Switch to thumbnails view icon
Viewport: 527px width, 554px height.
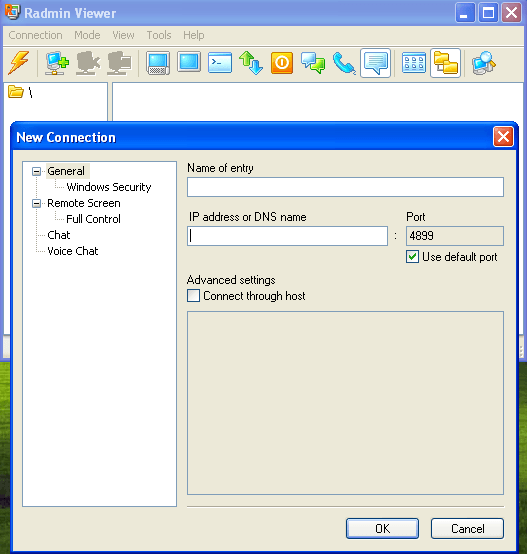click(414, 63)
